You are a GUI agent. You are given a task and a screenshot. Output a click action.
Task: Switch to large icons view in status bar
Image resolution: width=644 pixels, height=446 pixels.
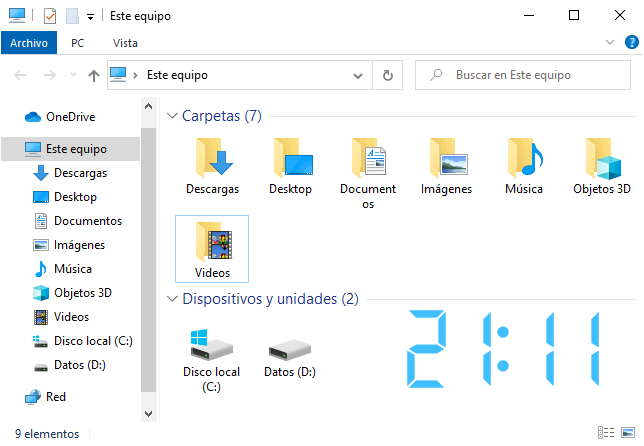click(x=628, y=432)
